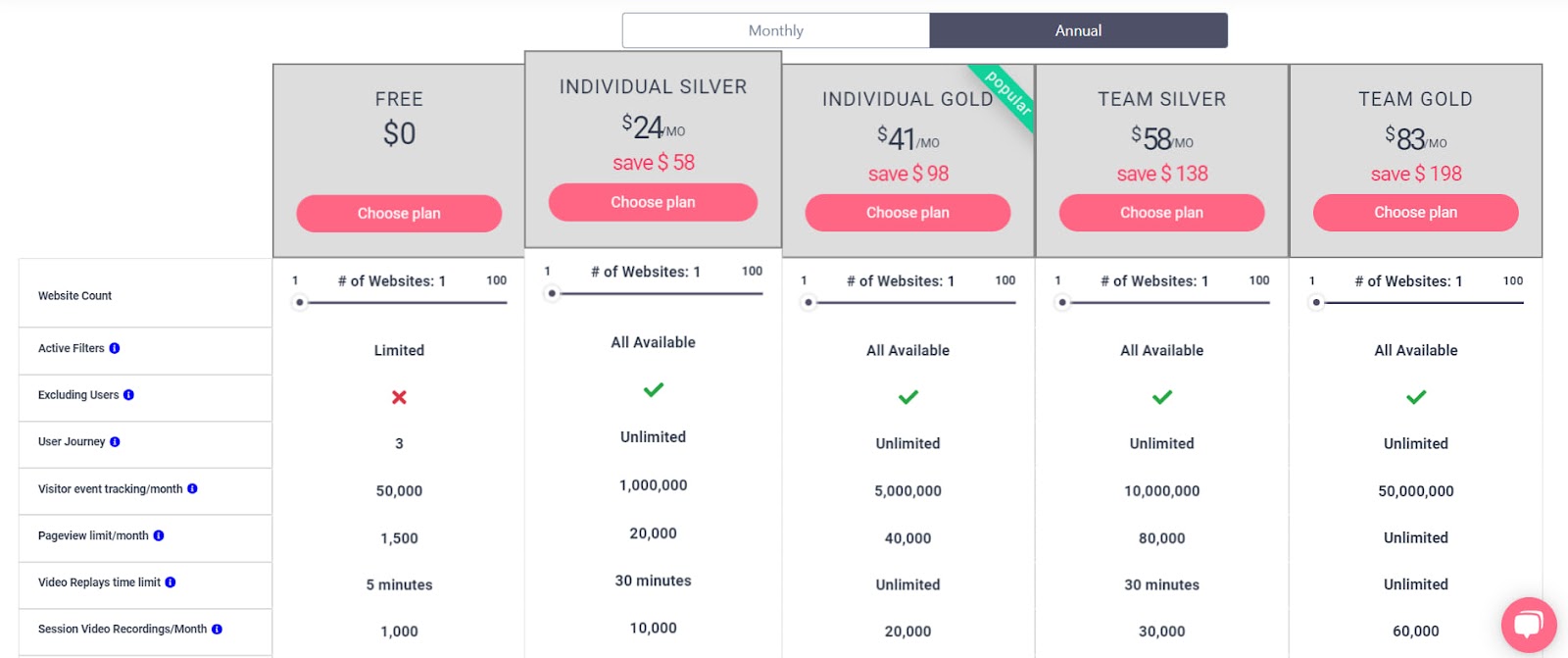Image resolution: width=1568 pixels, height=658 pixels.
Task: Click Team Gold website slider handle
Action: [x=1316, y=302]
